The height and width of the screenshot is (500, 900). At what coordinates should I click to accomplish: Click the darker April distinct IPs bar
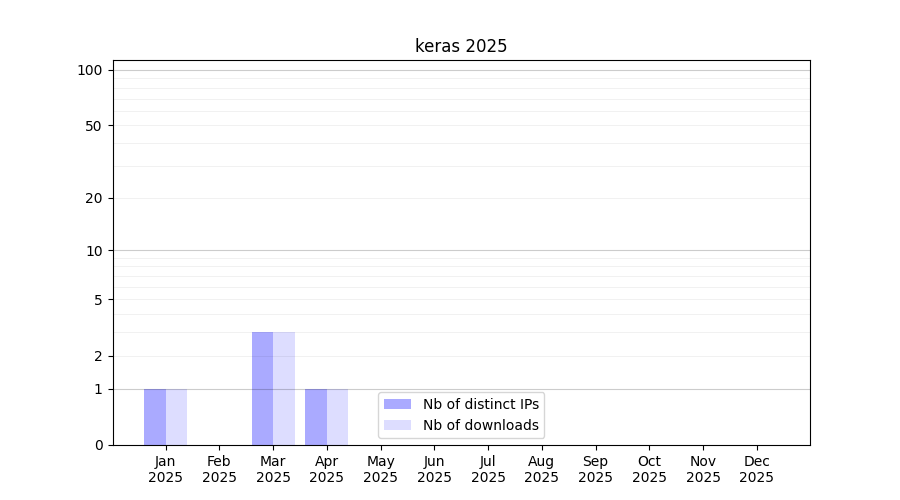point(316,417)
